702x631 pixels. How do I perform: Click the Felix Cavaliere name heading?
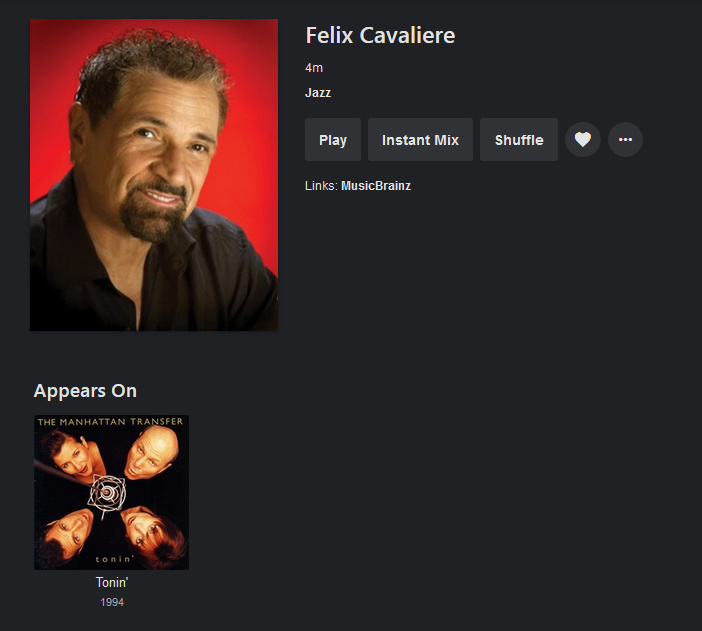380,35
